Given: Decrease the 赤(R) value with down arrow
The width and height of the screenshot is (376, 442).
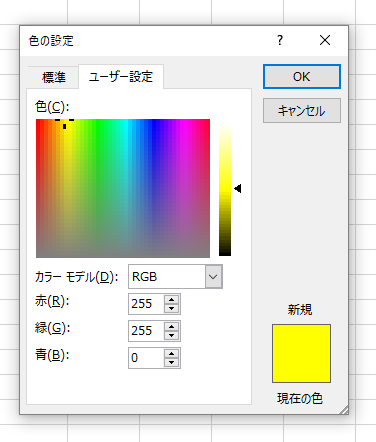Looking at the screenshot, I should pyautogui.click(x=172, y=308).
